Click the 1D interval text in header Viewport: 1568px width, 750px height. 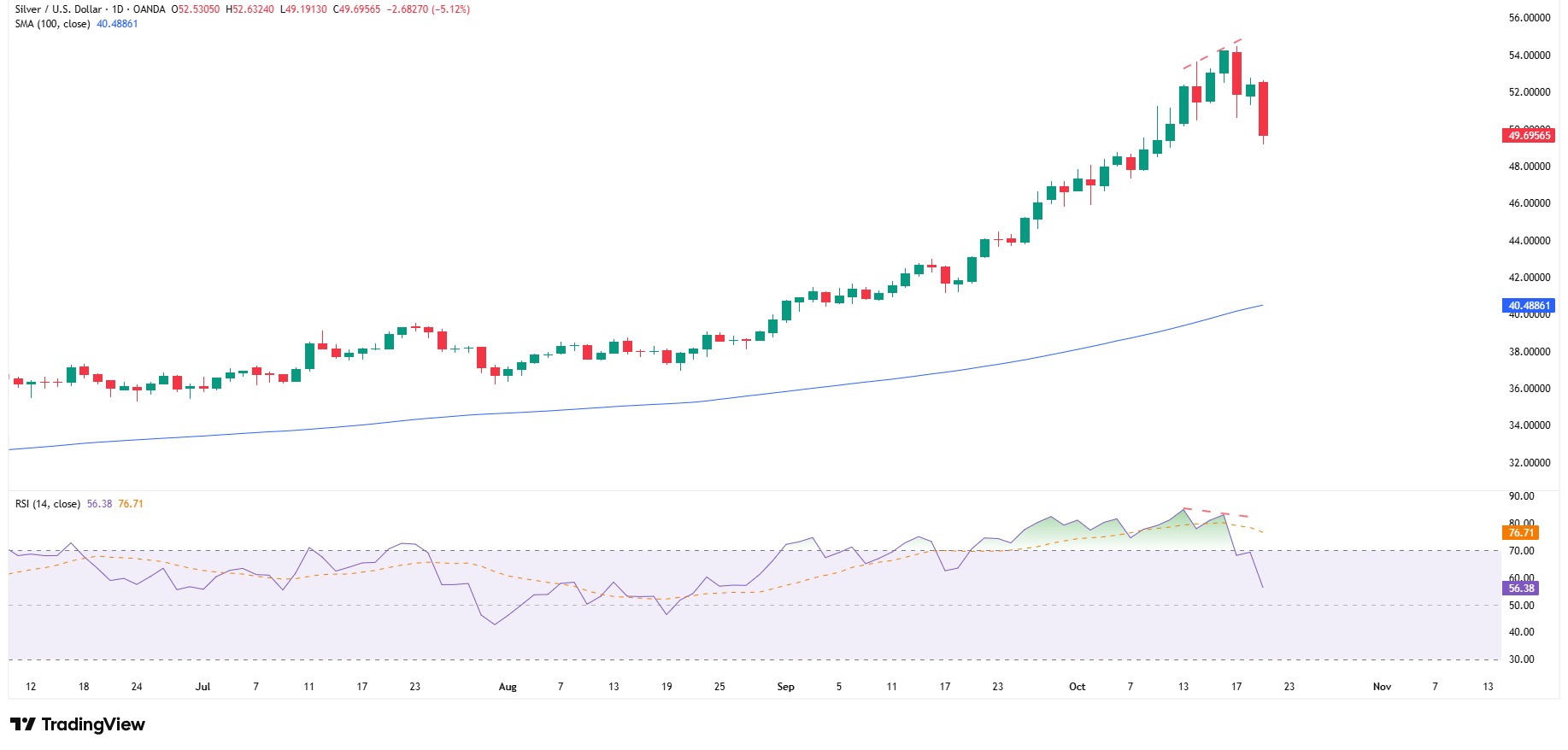(x=118, y=9)
